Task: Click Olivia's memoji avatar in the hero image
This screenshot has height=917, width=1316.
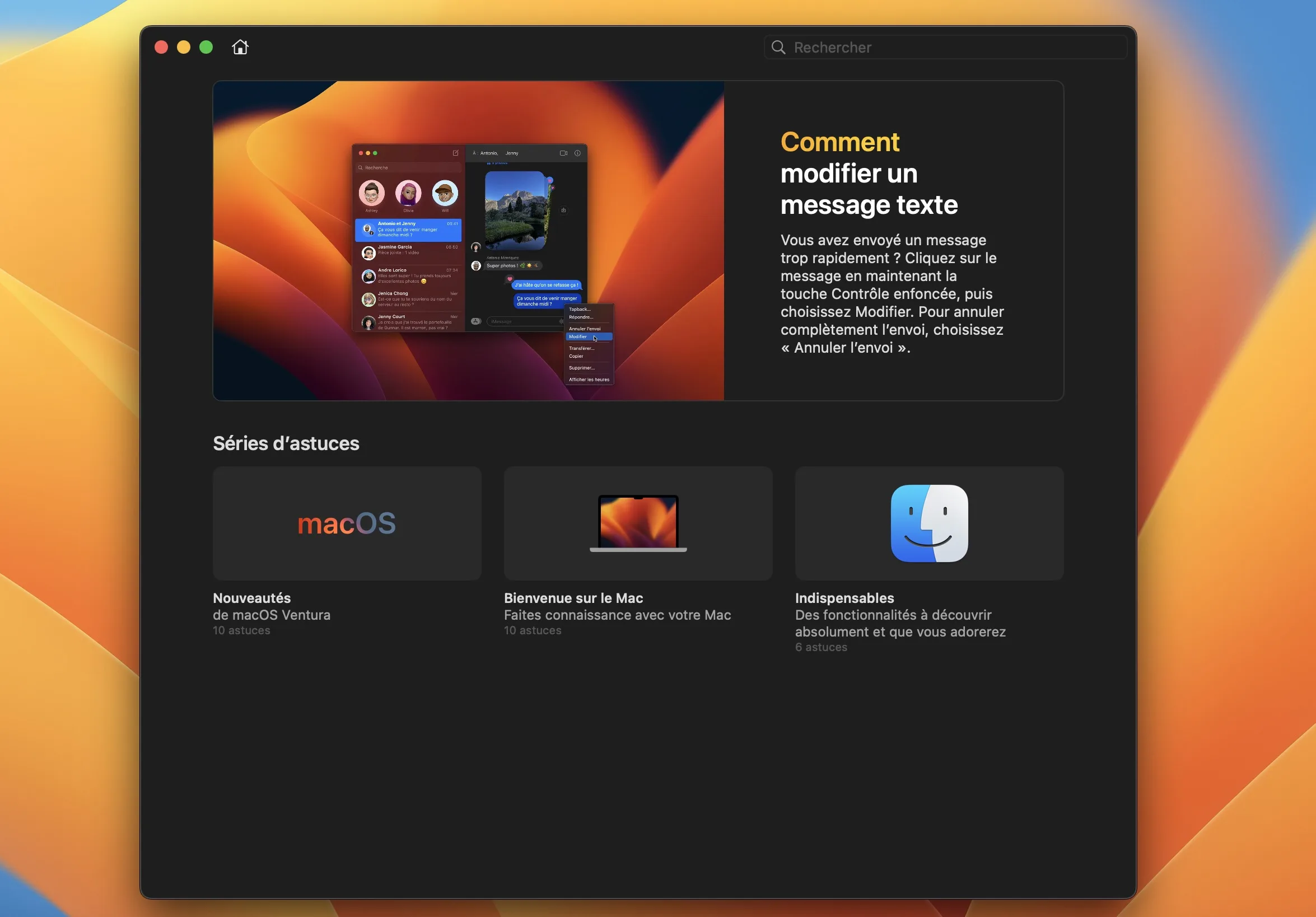Action: pyautogui.click(x=408, y=193)
